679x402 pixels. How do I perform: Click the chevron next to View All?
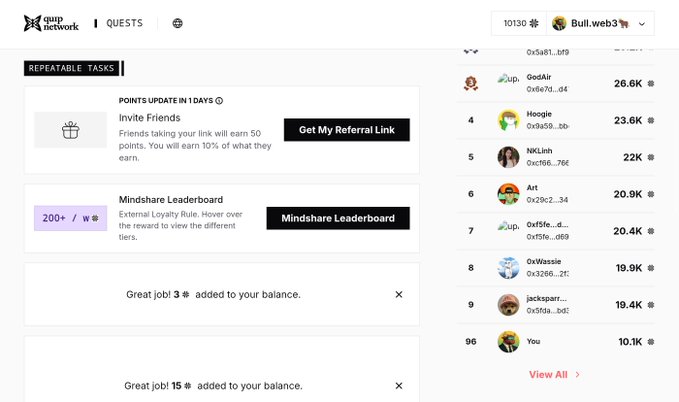tap(577, 375)
